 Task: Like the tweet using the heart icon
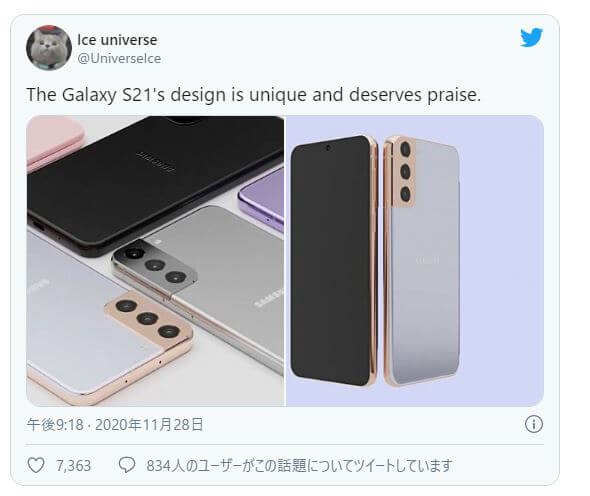pos(36,465)
